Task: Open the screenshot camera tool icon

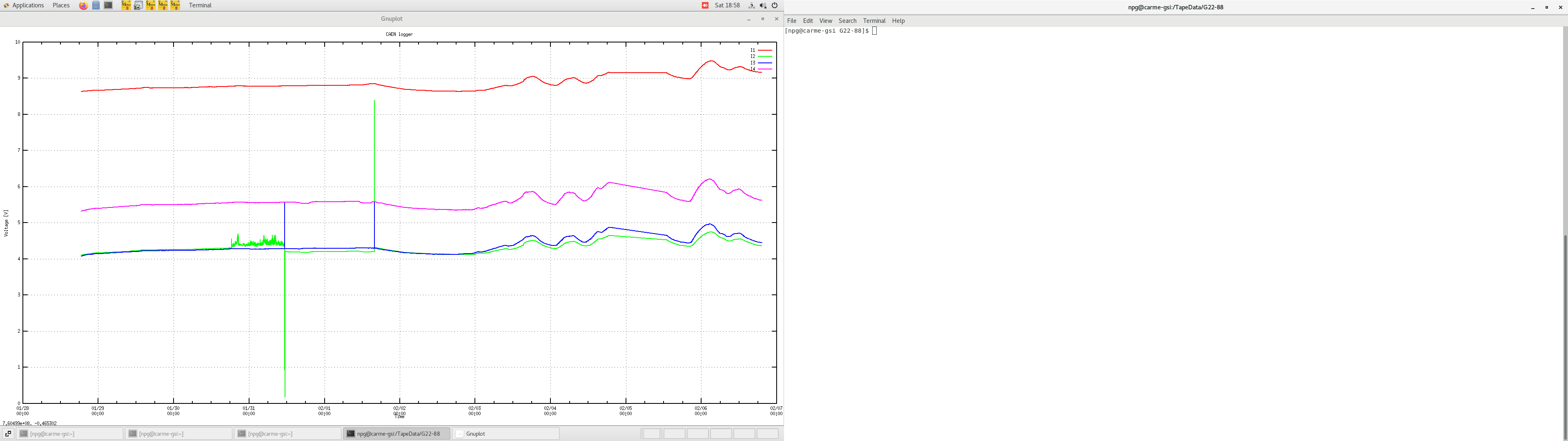Action: click(138, 5)
